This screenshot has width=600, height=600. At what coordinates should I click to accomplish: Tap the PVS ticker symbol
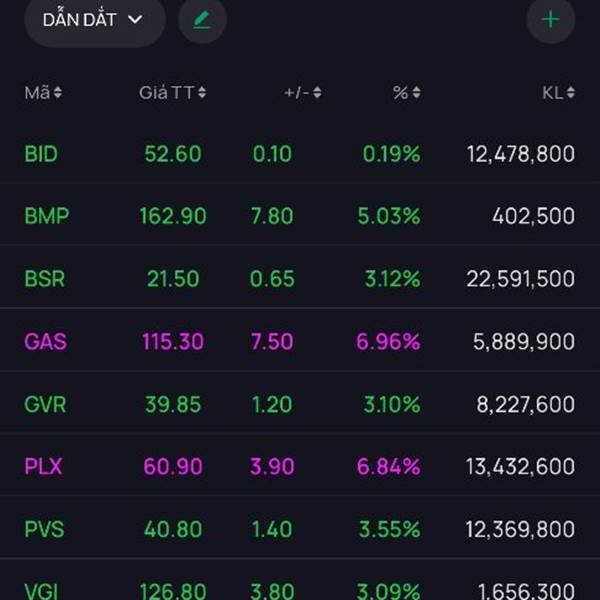pyautogui.click(x=44, y=529)
